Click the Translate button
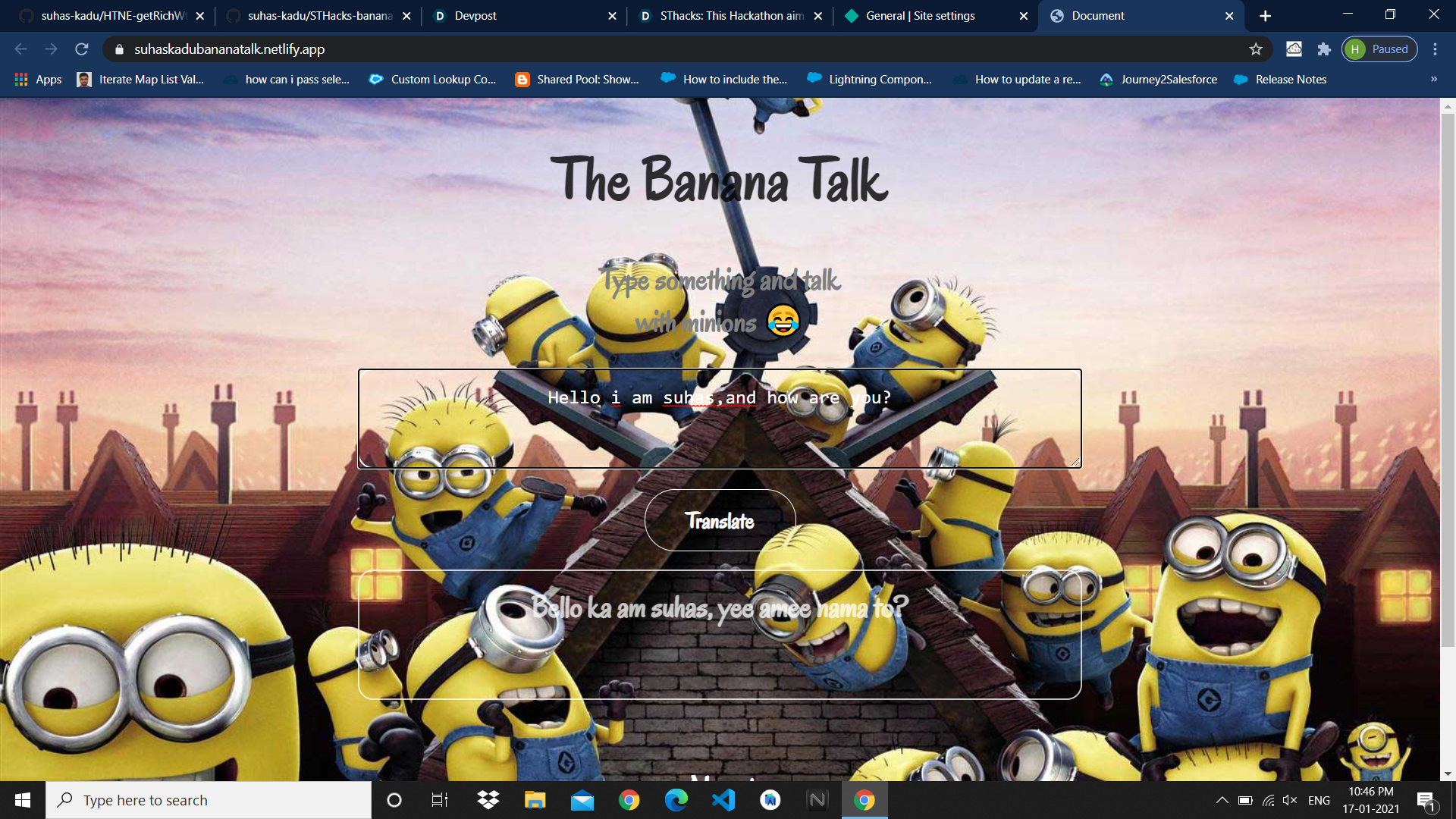Viewport: 1456px width, 819px height. click(720, 520)
